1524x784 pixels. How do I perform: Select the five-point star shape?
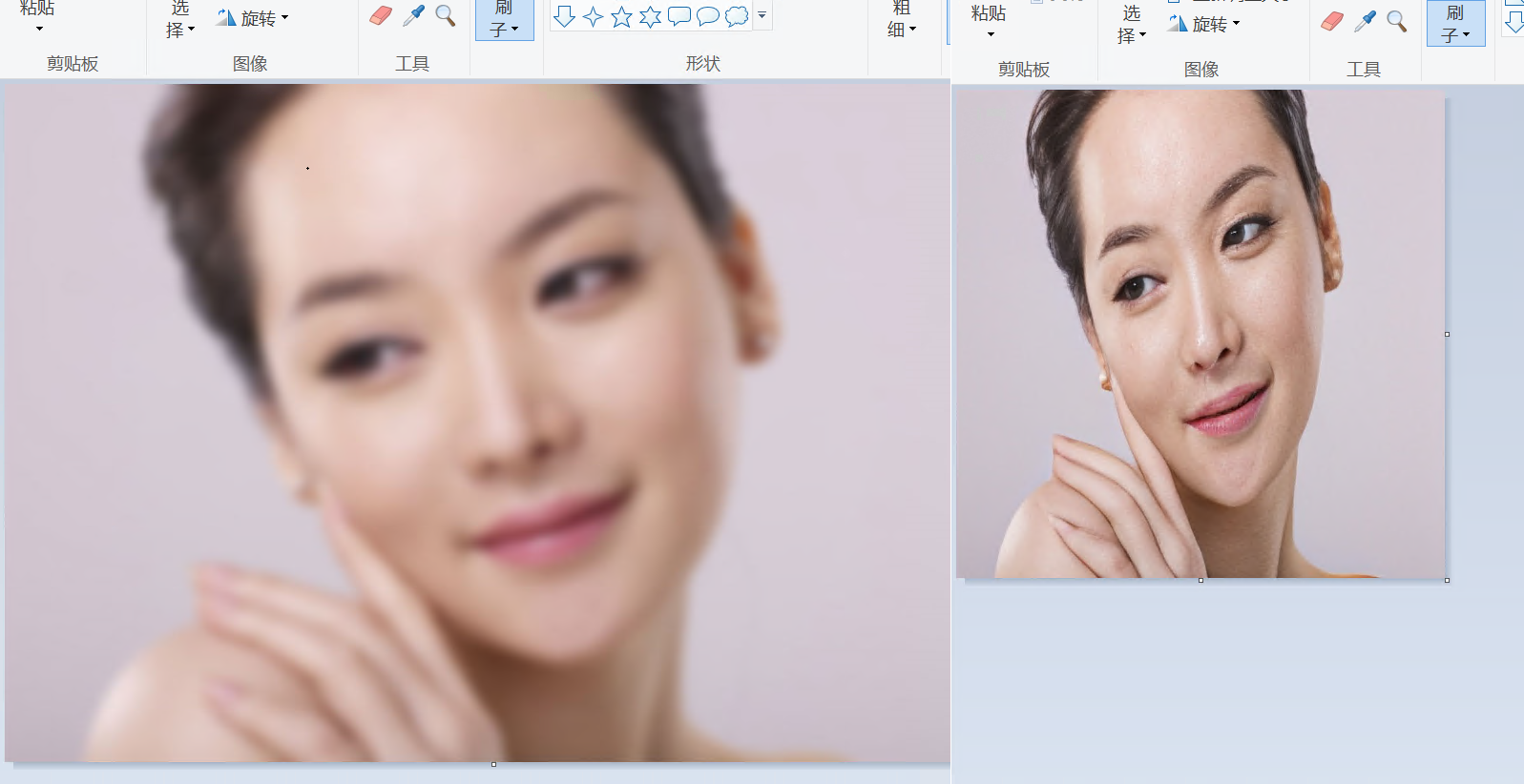tap(621, 16)
